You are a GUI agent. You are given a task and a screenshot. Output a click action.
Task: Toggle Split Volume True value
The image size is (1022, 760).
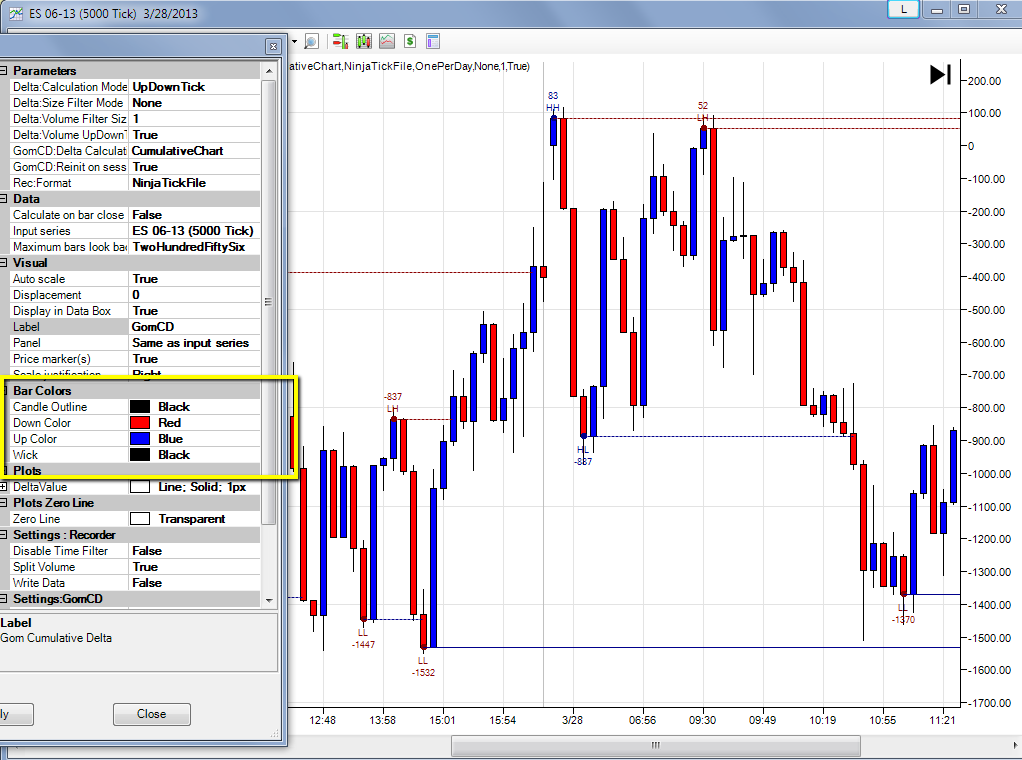pos(195,566)
